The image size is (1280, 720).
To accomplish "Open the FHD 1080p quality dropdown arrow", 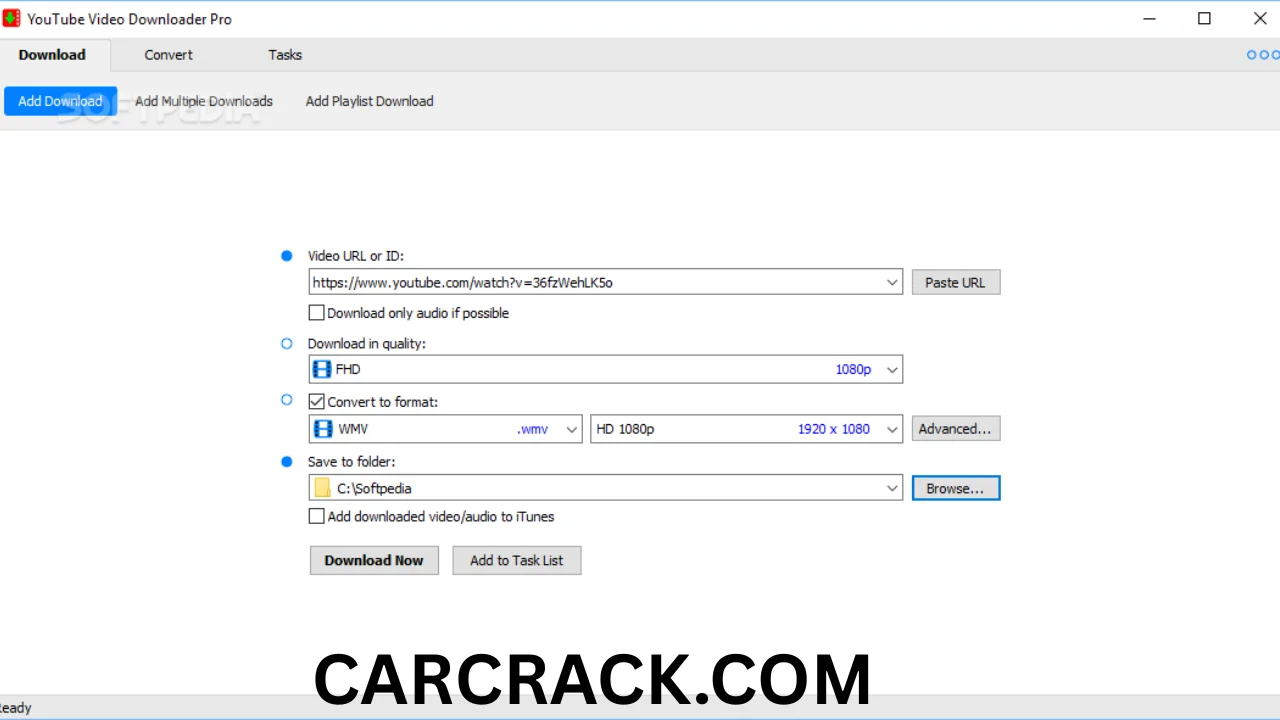I will pyautogui.click(x=892, y=370).
